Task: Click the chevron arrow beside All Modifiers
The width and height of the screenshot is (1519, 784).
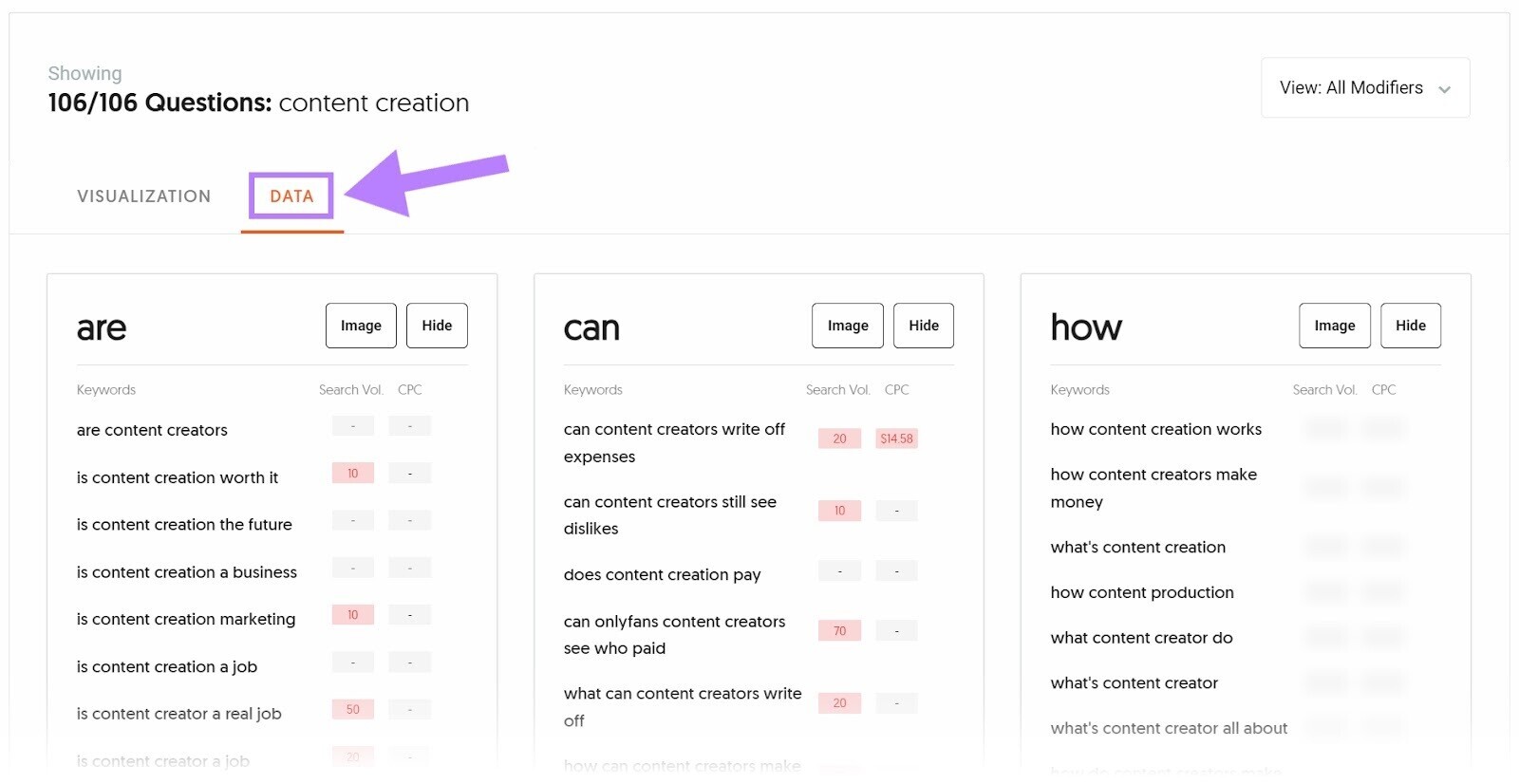Action: [x=1444, y=89]
